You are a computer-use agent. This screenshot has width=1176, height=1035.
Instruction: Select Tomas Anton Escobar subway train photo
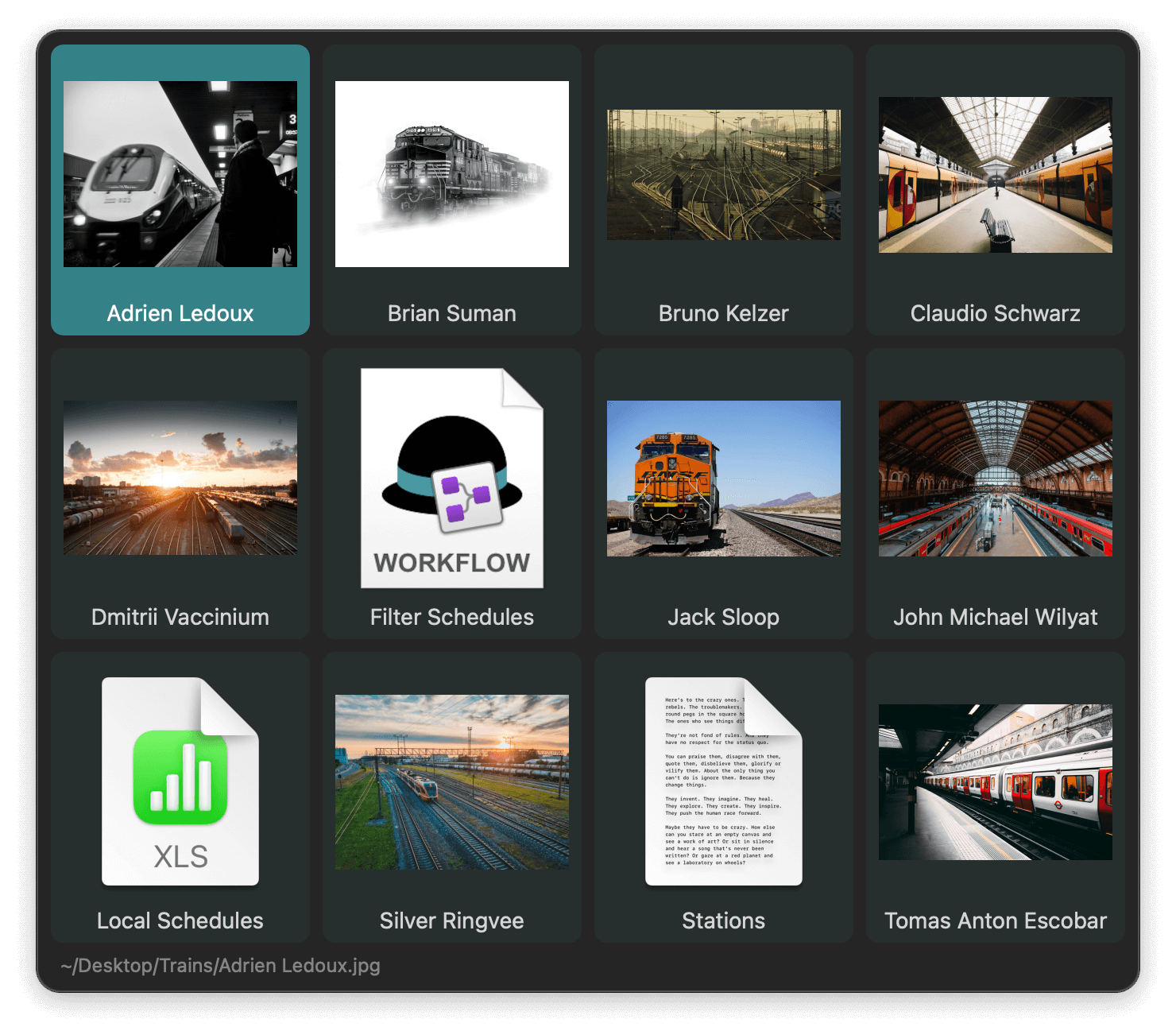[995, 781]
